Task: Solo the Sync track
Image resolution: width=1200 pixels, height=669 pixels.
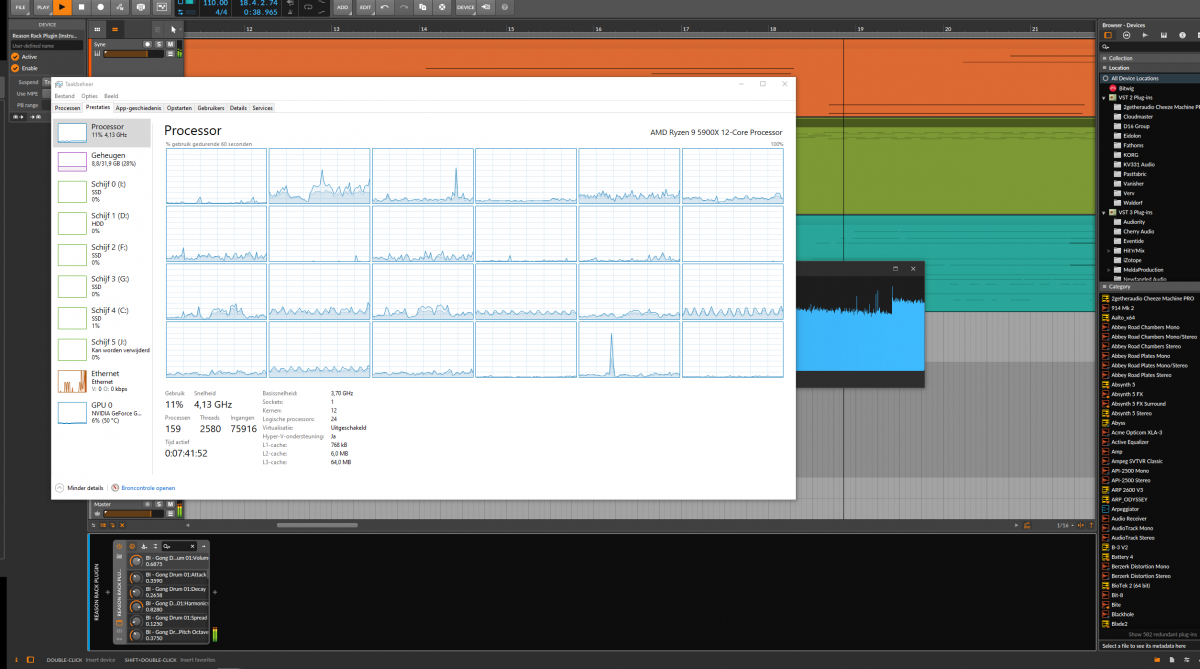Action: tap(158, 44)
